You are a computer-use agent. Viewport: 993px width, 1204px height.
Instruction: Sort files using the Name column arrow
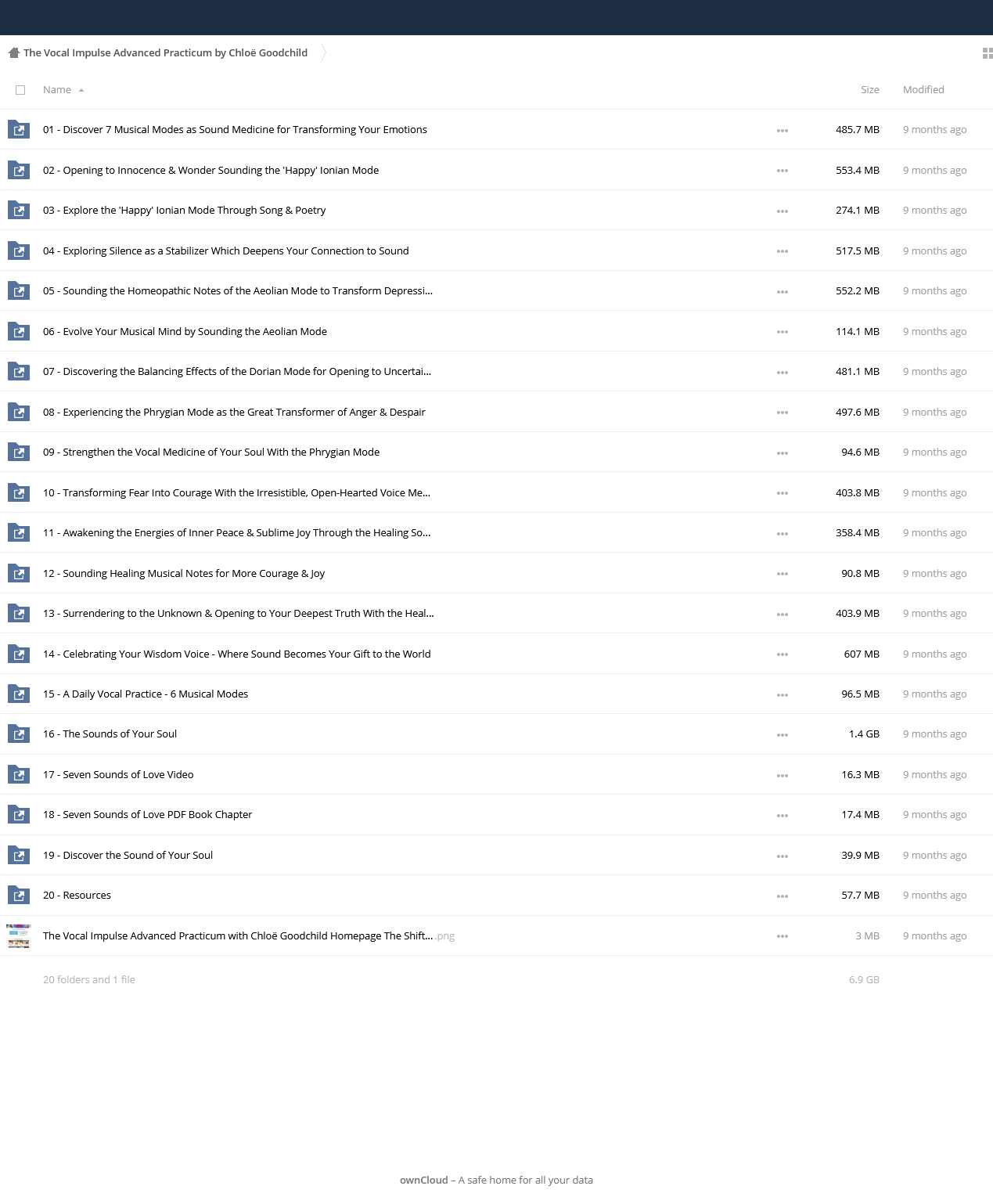point(81,90)
